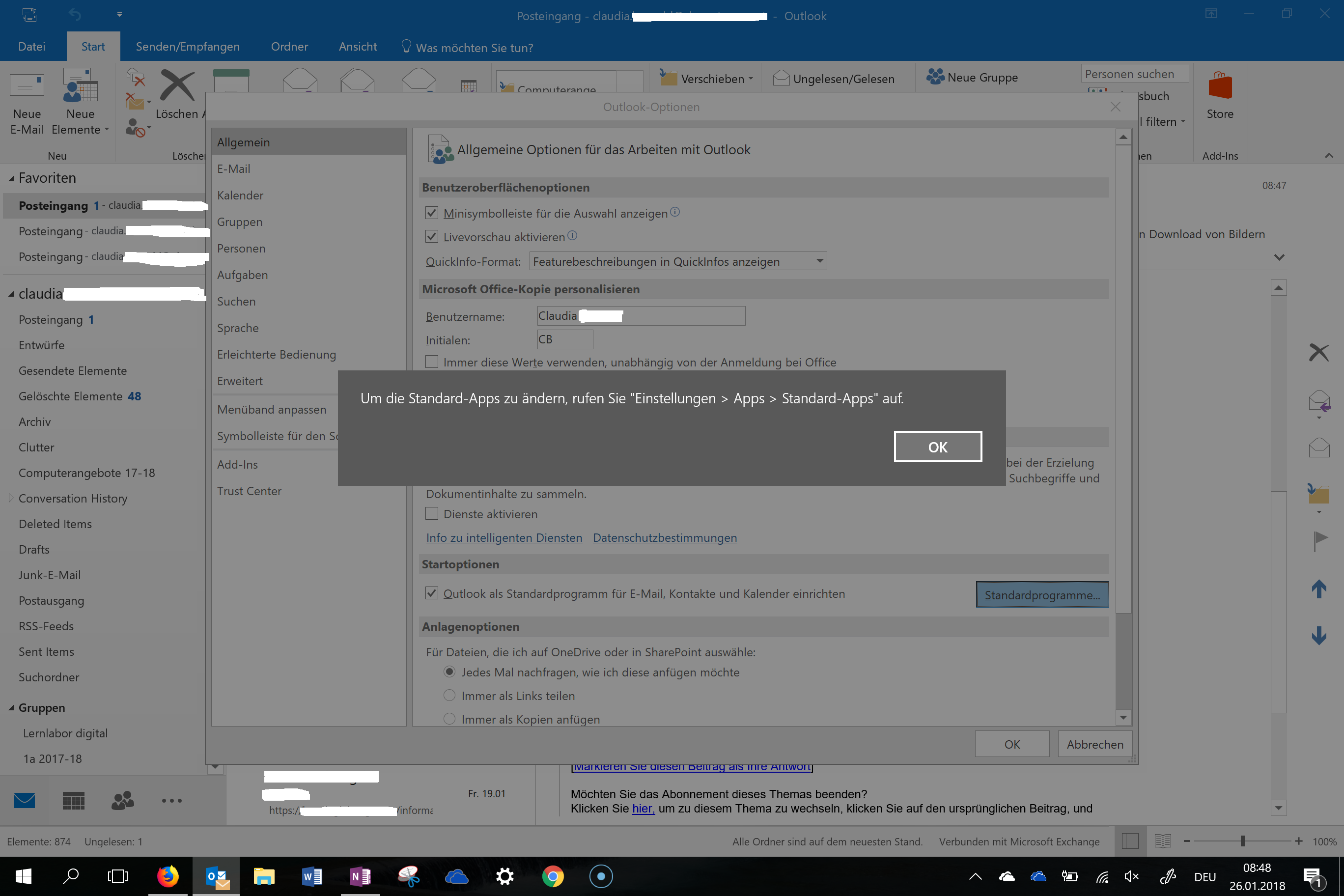This screenshot has height=896, width=1344.
Task: Click the zoom in plus button
Action: click(1298, 841)
